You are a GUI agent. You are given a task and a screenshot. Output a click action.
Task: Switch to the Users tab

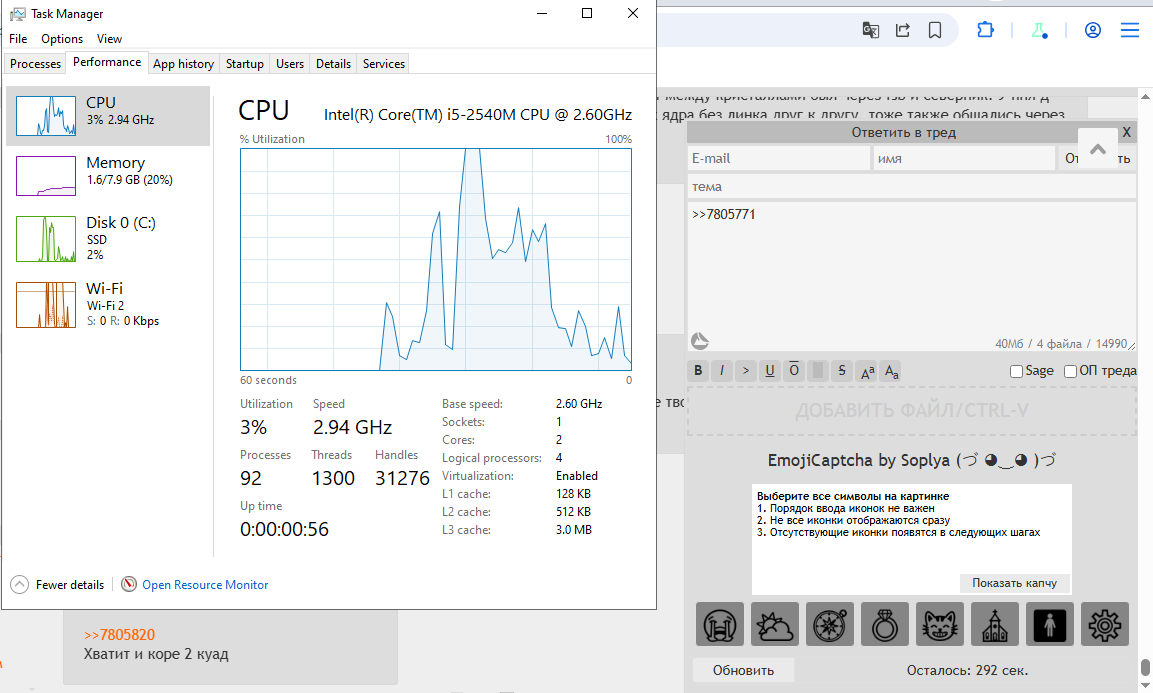[x=290, y=64]
